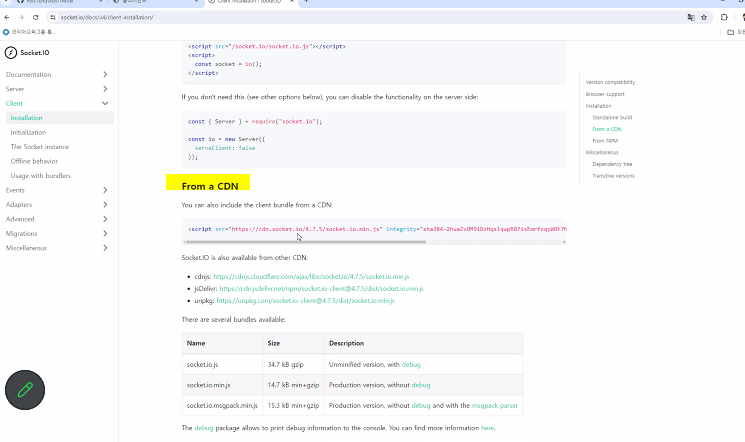The height and width of the screenshot is (442, 745).
Task: Click the code block horizontal scrollbar
Action: (x=305, y=242)
